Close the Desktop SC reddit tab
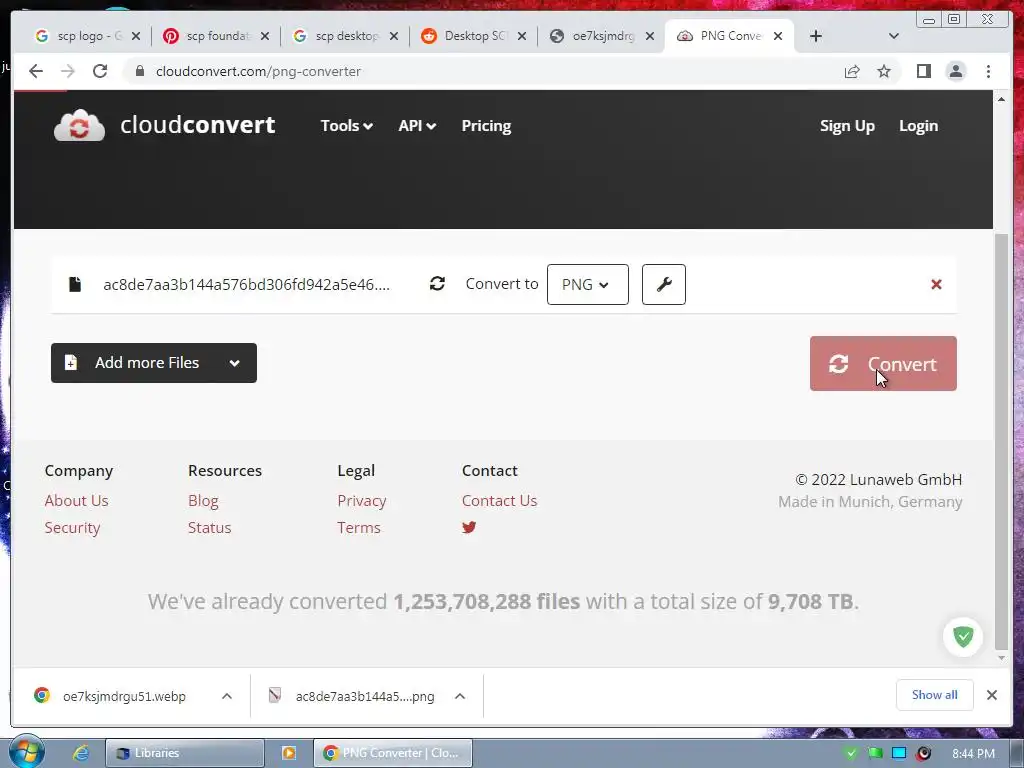The image size is (1024, 768). coord(522,37)
